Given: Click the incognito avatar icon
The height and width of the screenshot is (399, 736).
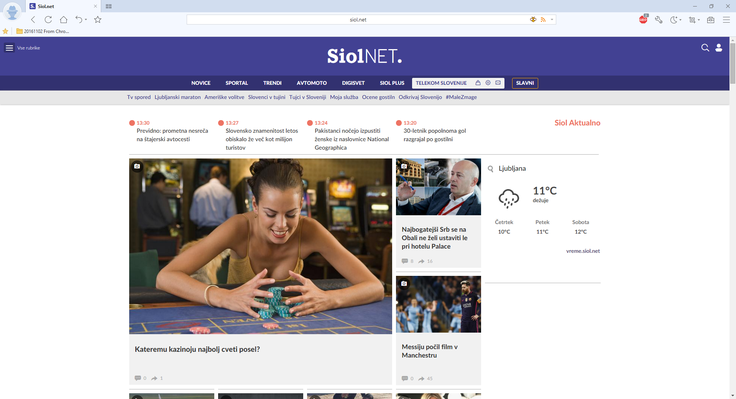Looking at the screenshot, I should point(12,12).
